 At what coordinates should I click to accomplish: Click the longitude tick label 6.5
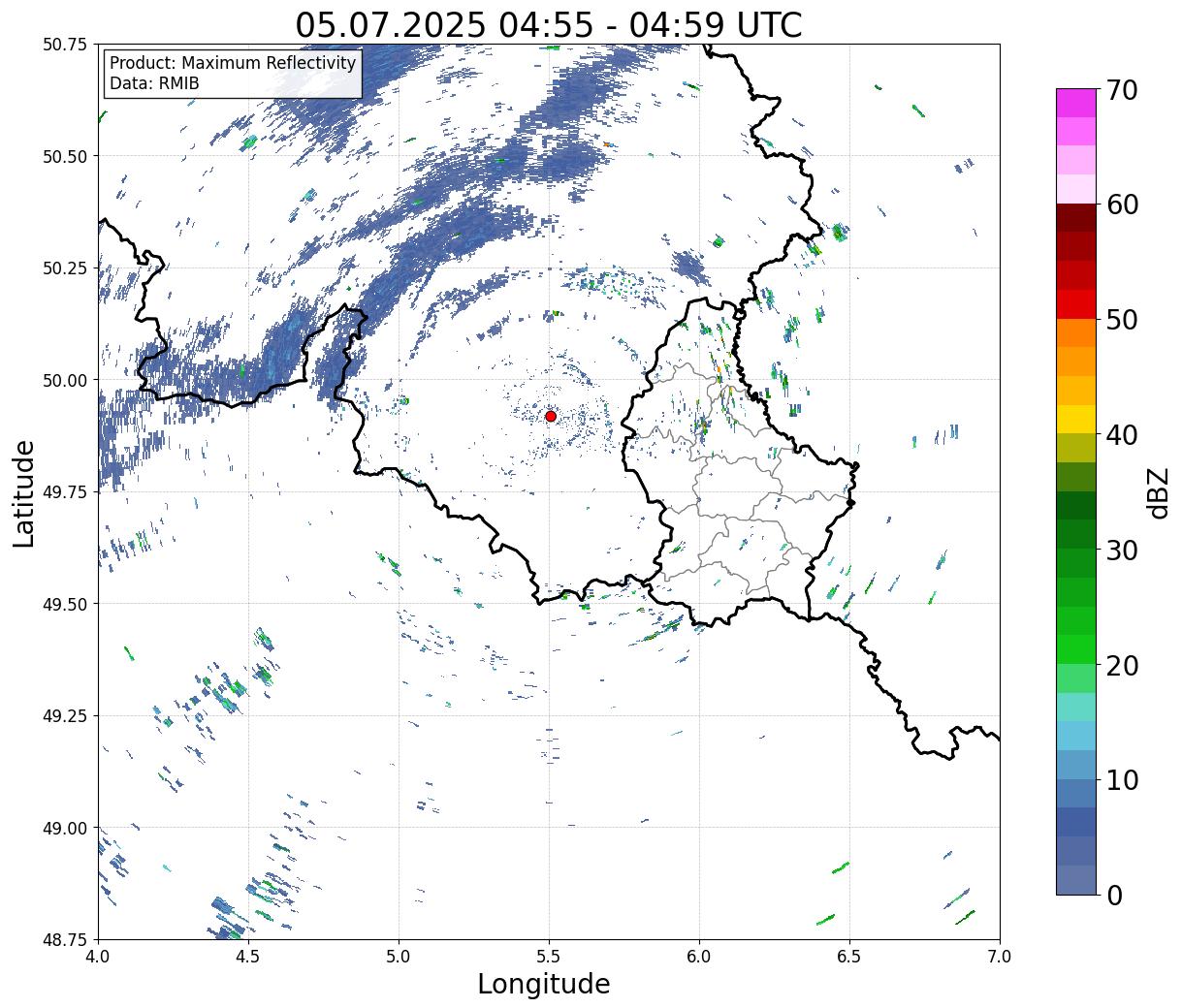tap(849, 956)
